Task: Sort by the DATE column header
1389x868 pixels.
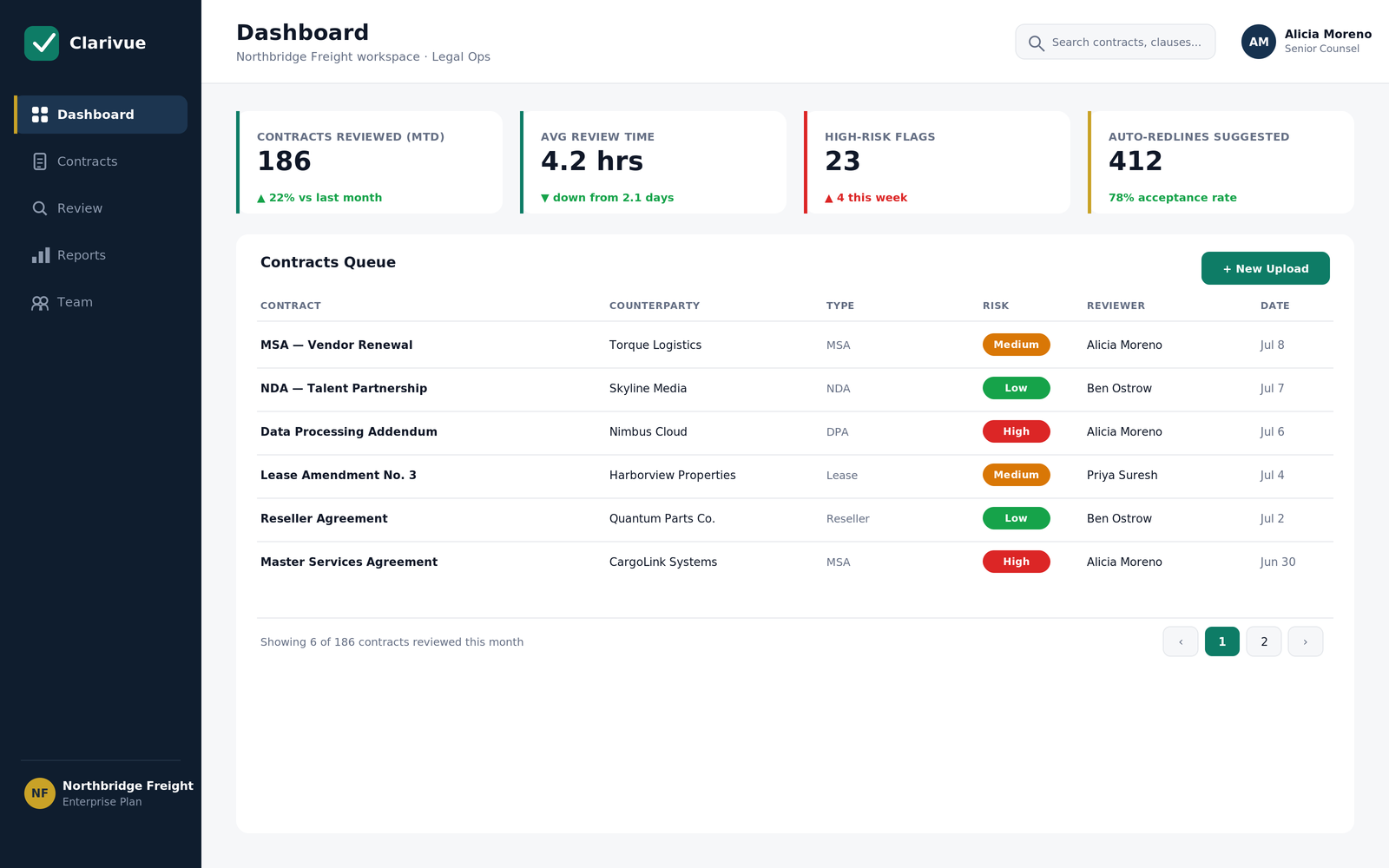Action: 1275,306
